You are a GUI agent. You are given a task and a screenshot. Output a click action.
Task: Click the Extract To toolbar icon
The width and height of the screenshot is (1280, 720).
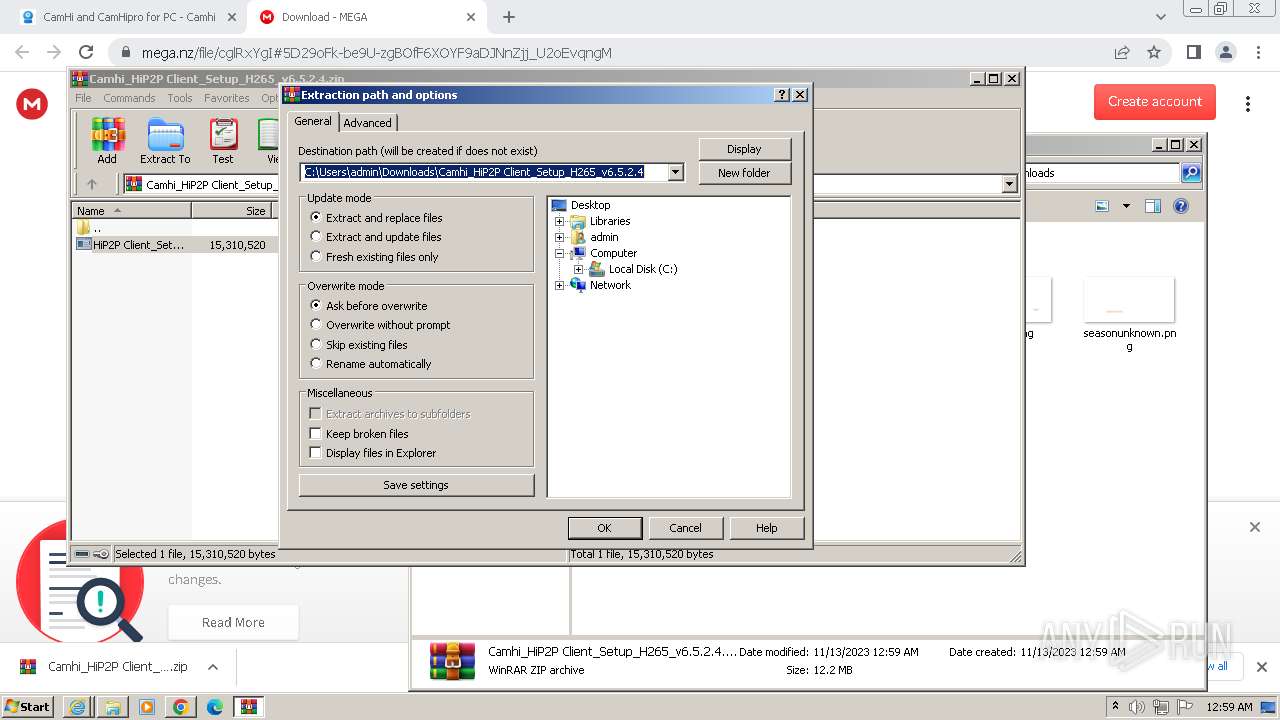click(165, 141)
